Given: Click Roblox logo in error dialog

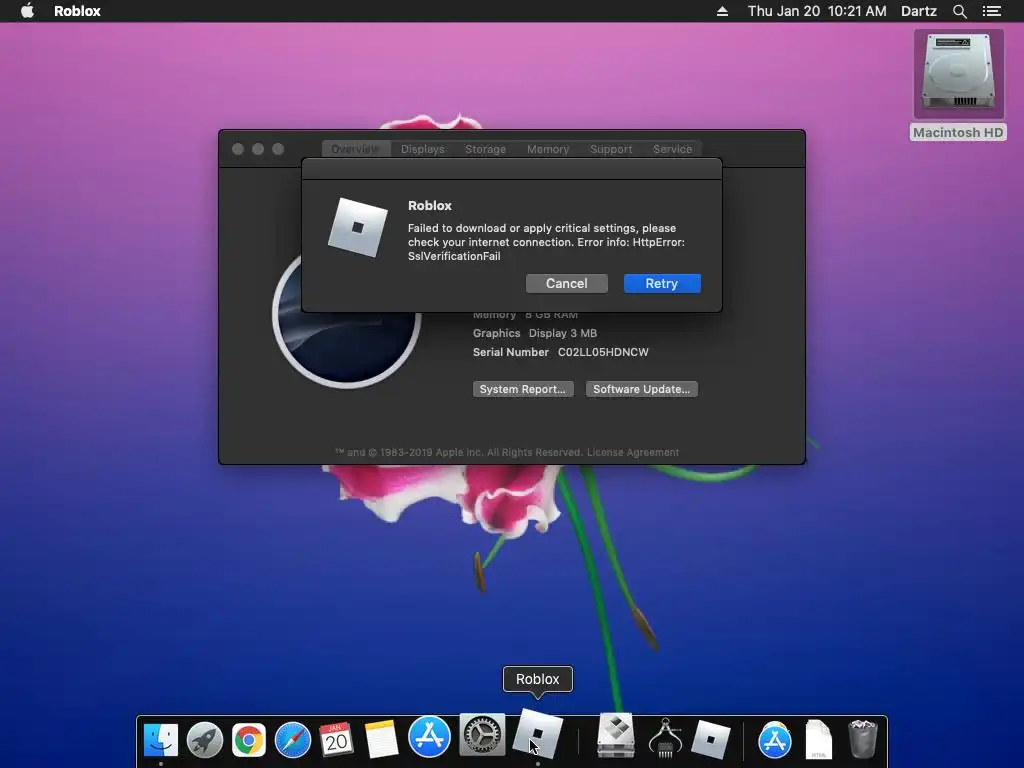Looking at the screenshot, I should click(358, 227).
